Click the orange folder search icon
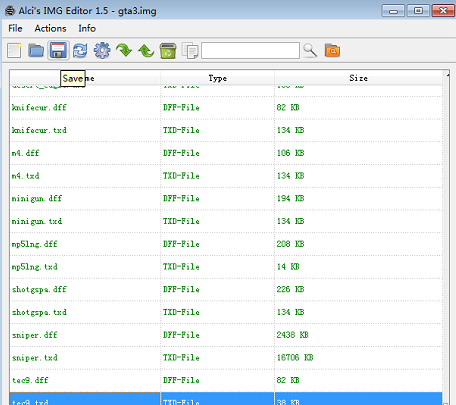This screenshot has width=456, height=405. [332, 51]
